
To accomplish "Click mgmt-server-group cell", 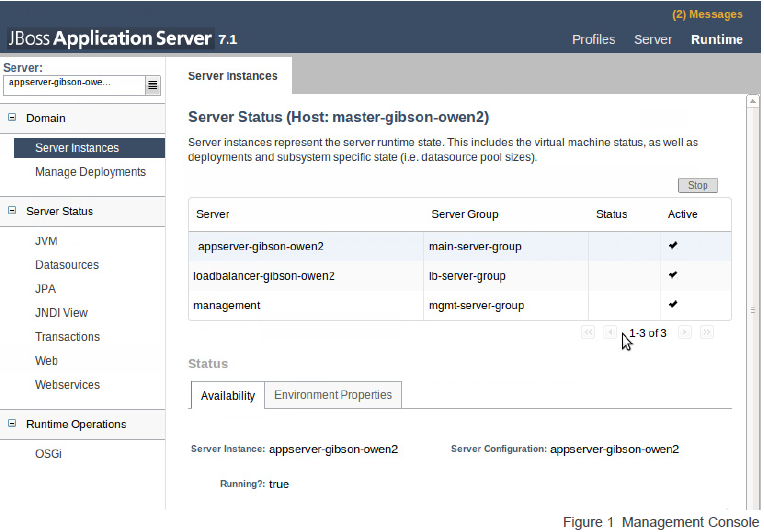I will point(506,305).
